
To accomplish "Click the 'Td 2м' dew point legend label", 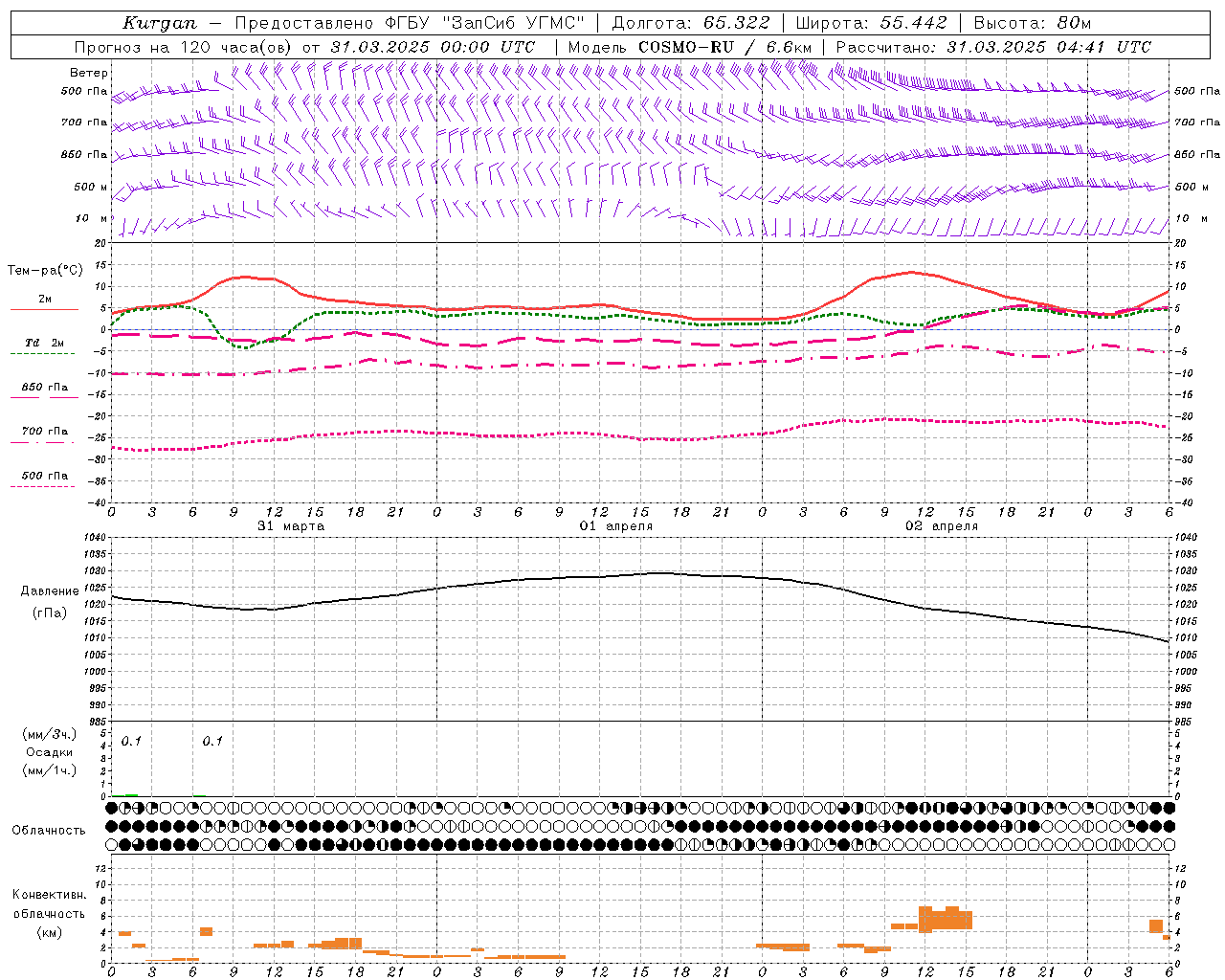I will coord(44,343).
